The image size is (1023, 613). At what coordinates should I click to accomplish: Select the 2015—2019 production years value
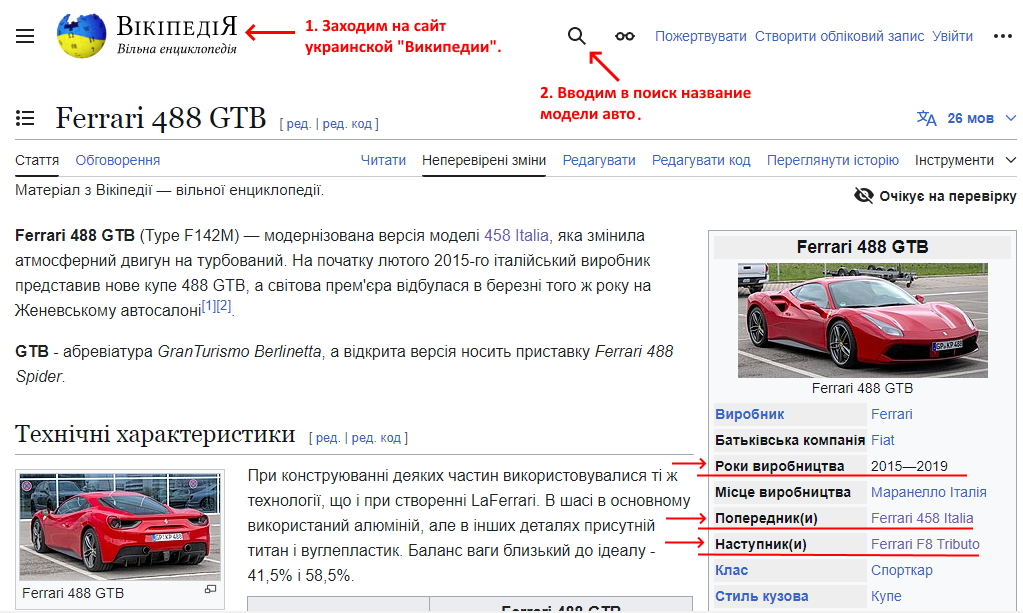point(909,466)
